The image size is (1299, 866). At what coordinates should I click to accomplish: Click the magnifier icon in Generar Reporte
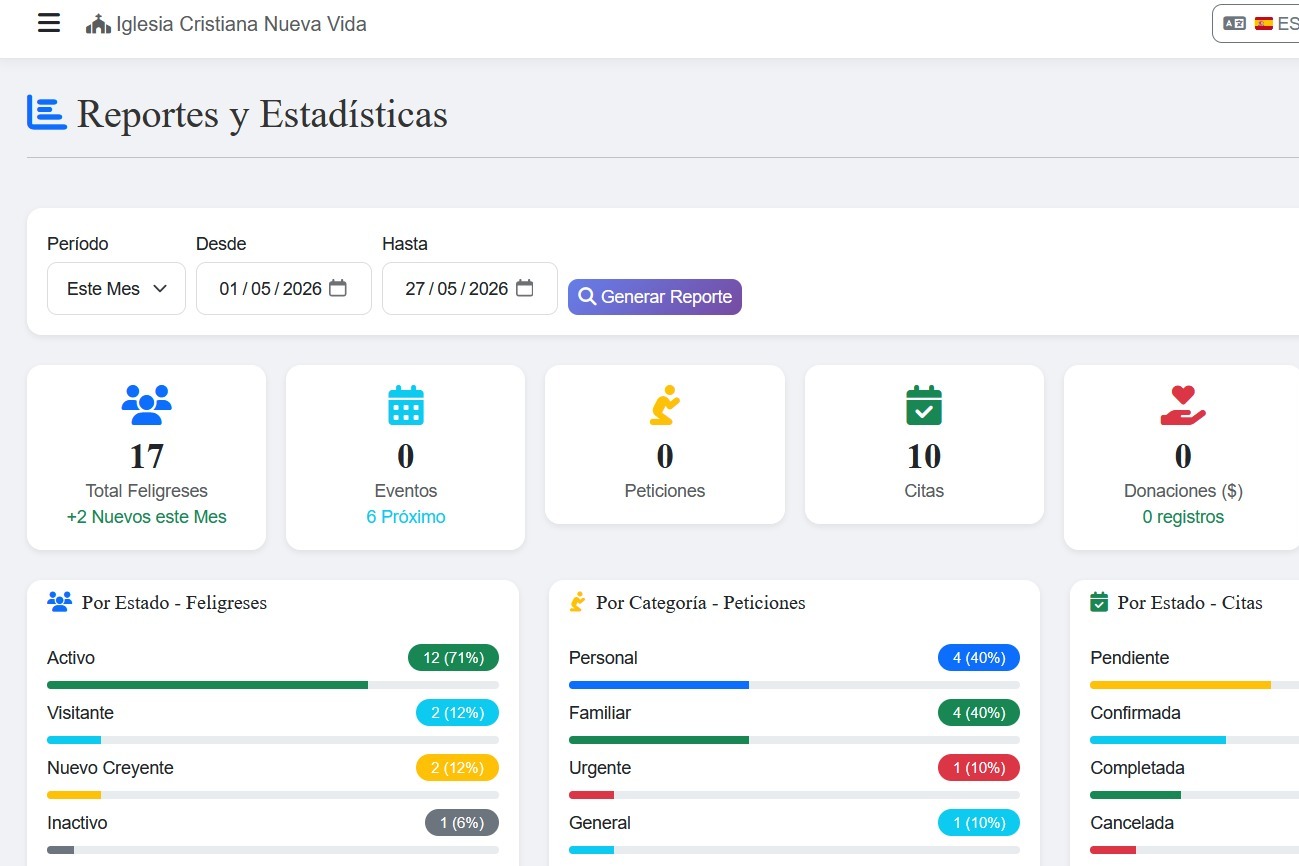point(587,297)
